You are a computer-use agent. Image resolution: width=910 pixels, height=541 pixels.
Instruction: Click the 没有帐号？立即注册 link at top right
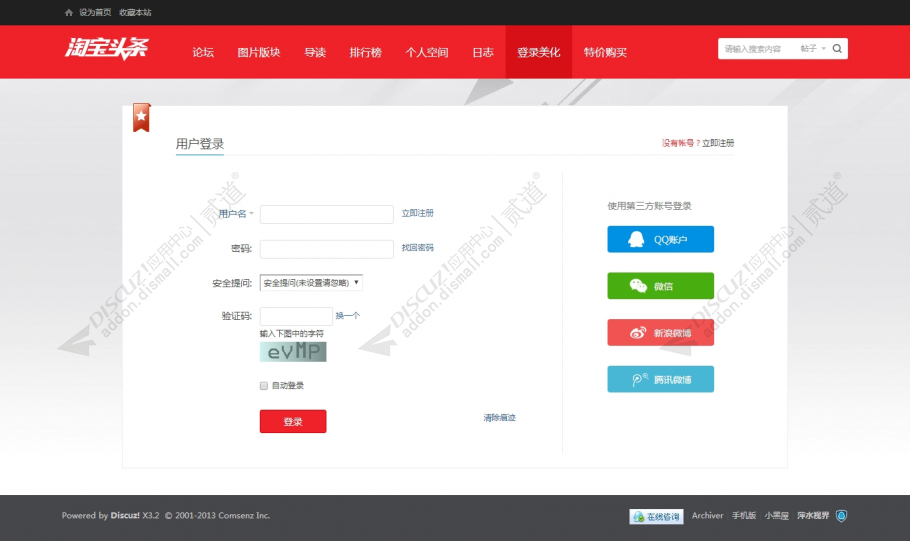(698, 143)
